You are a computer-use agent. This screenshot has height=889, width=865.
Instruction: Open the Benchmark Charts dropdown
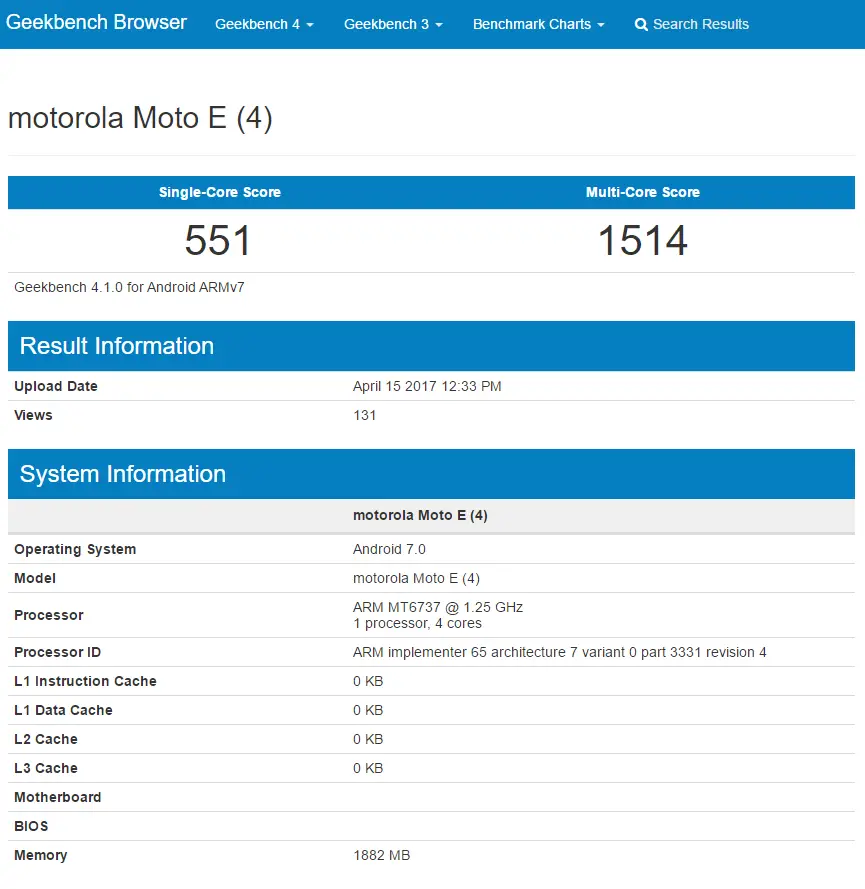coord(538,24)
